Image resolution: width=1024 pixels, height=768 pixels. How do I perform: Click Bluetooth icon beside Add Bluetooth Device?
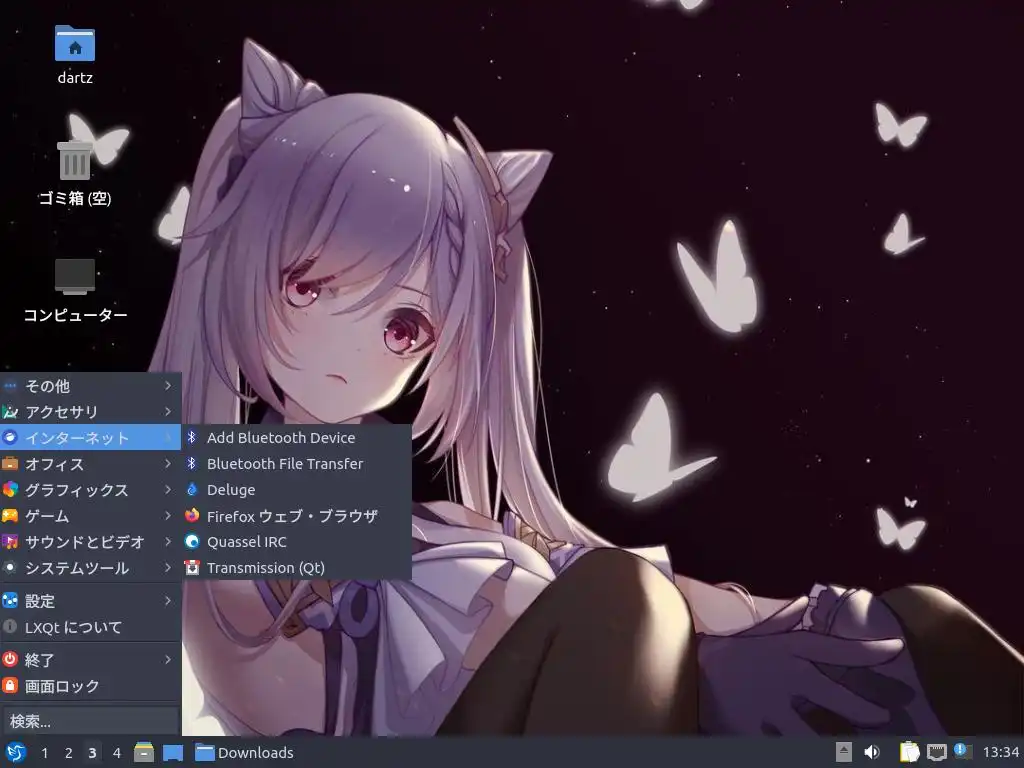[x=192, y=437]
